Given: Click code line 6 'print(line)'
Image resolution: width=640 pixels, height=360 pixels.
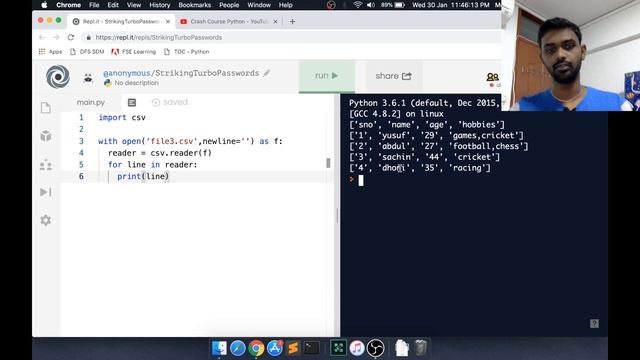Looking at the screenshot, I should [143, 176].
